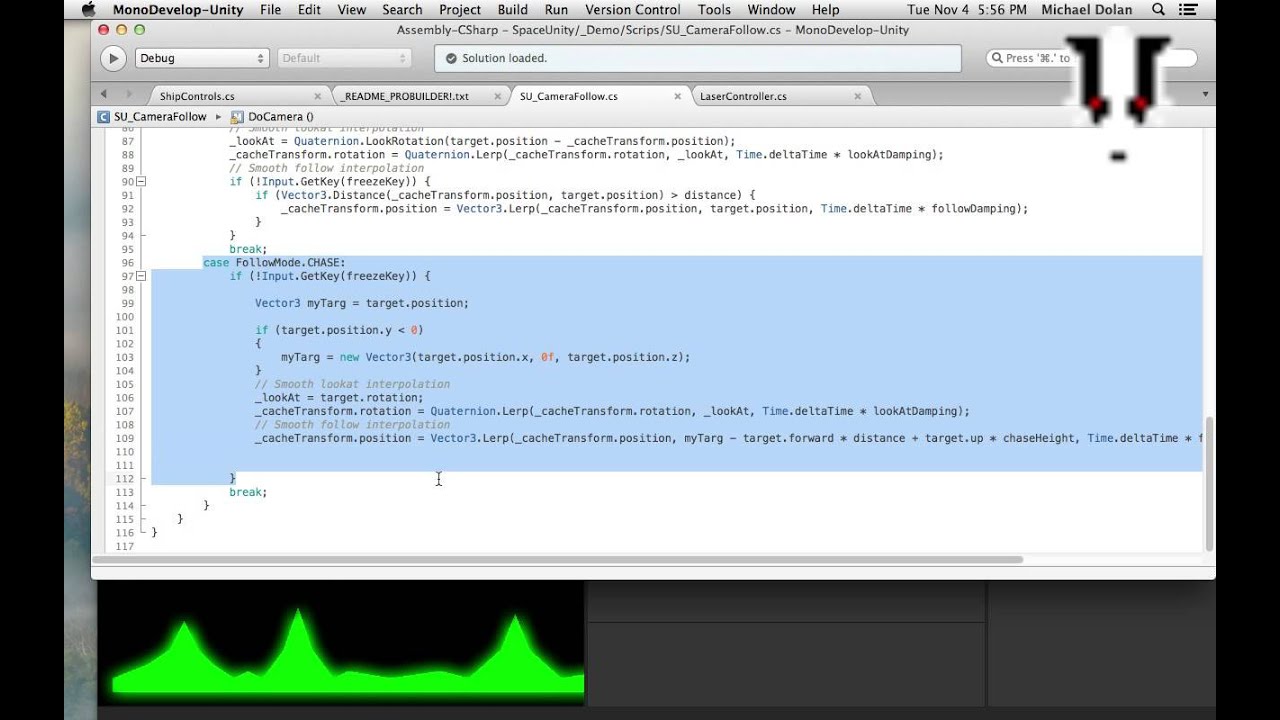Click the '// Smooth lookat interpolation' comment on line 105
1280x720 pixels.
pos(352,384)
